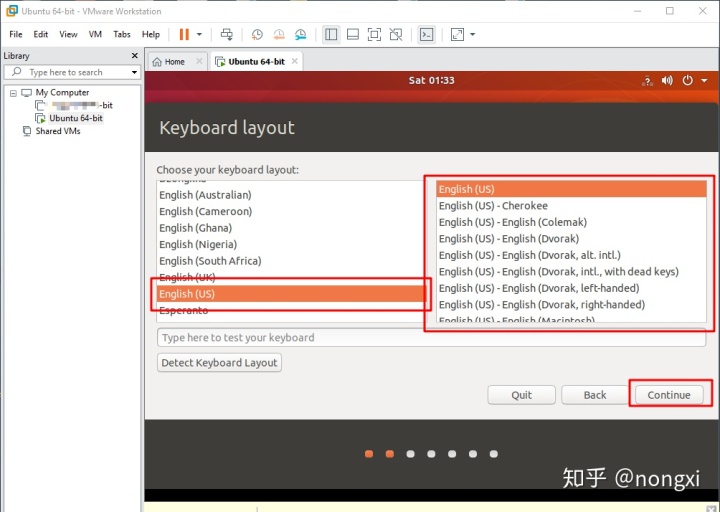Open the power options arrow beside the pause button
Viewport: 720px width, 512px height.
[x=199, y=34]
